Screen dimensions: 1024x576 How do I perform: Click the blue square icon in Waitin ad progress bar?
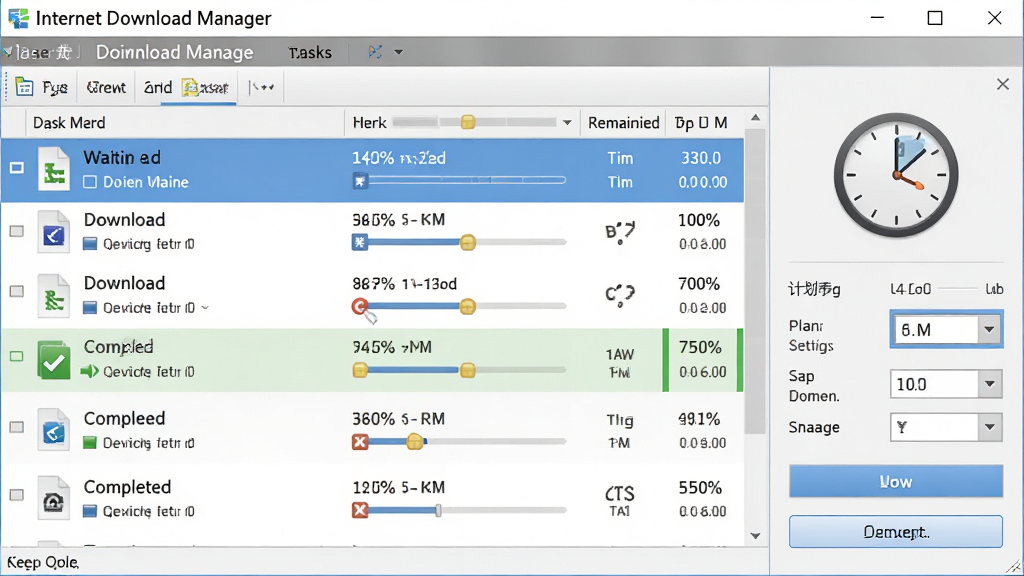pos(360,181)
